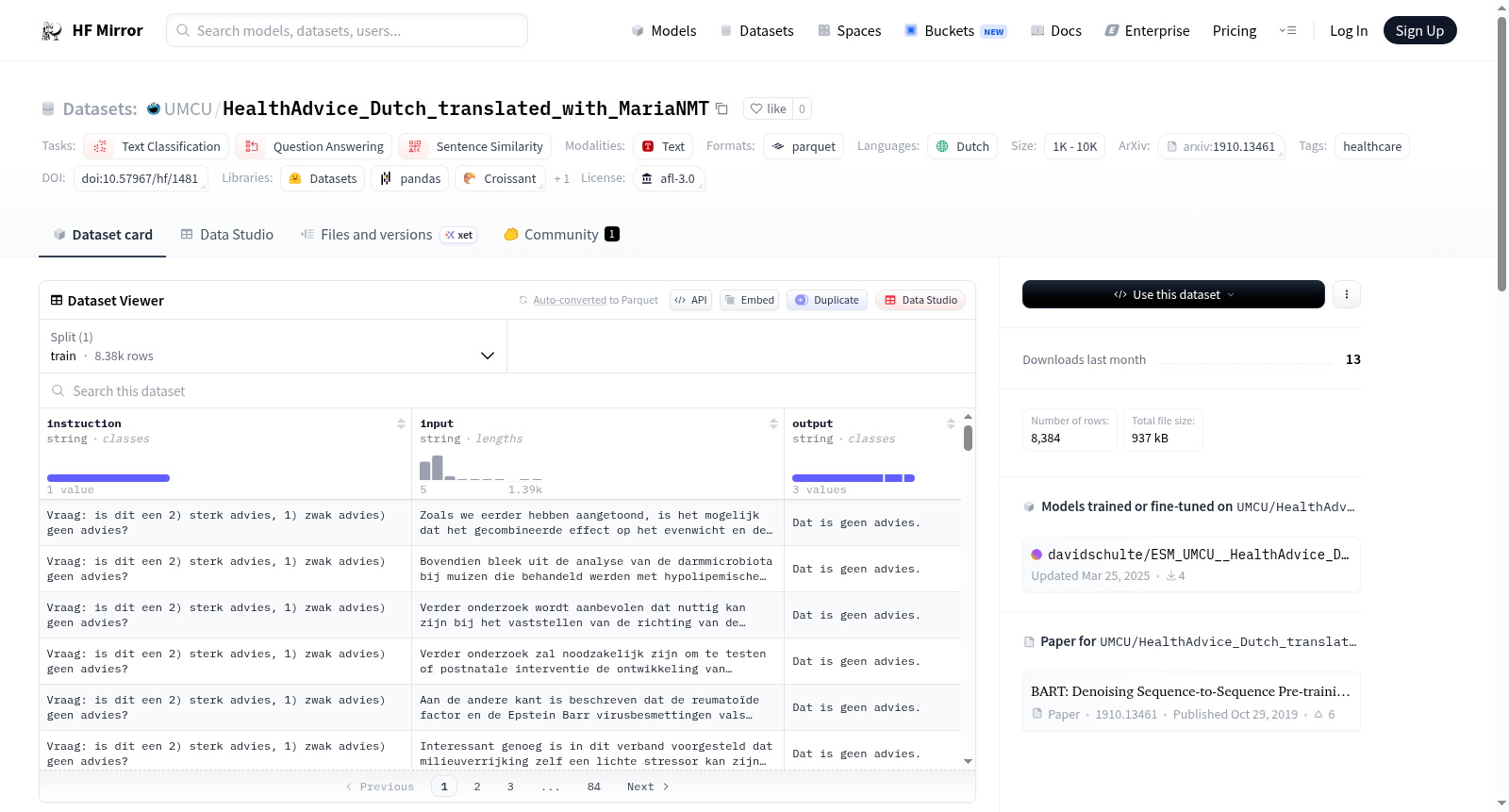Switch to the Dataset card tab
Image resolution: width=1509 pixels, height=812 pixels.
click(103, 235)
